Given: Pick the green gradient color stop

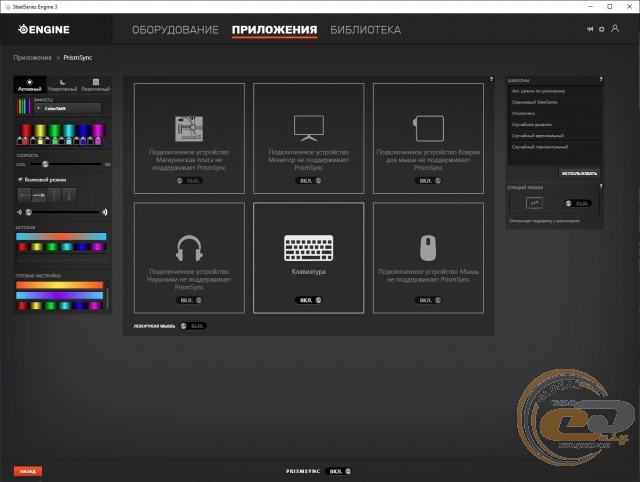Looking at the screenshot, I should pos(55,142).
